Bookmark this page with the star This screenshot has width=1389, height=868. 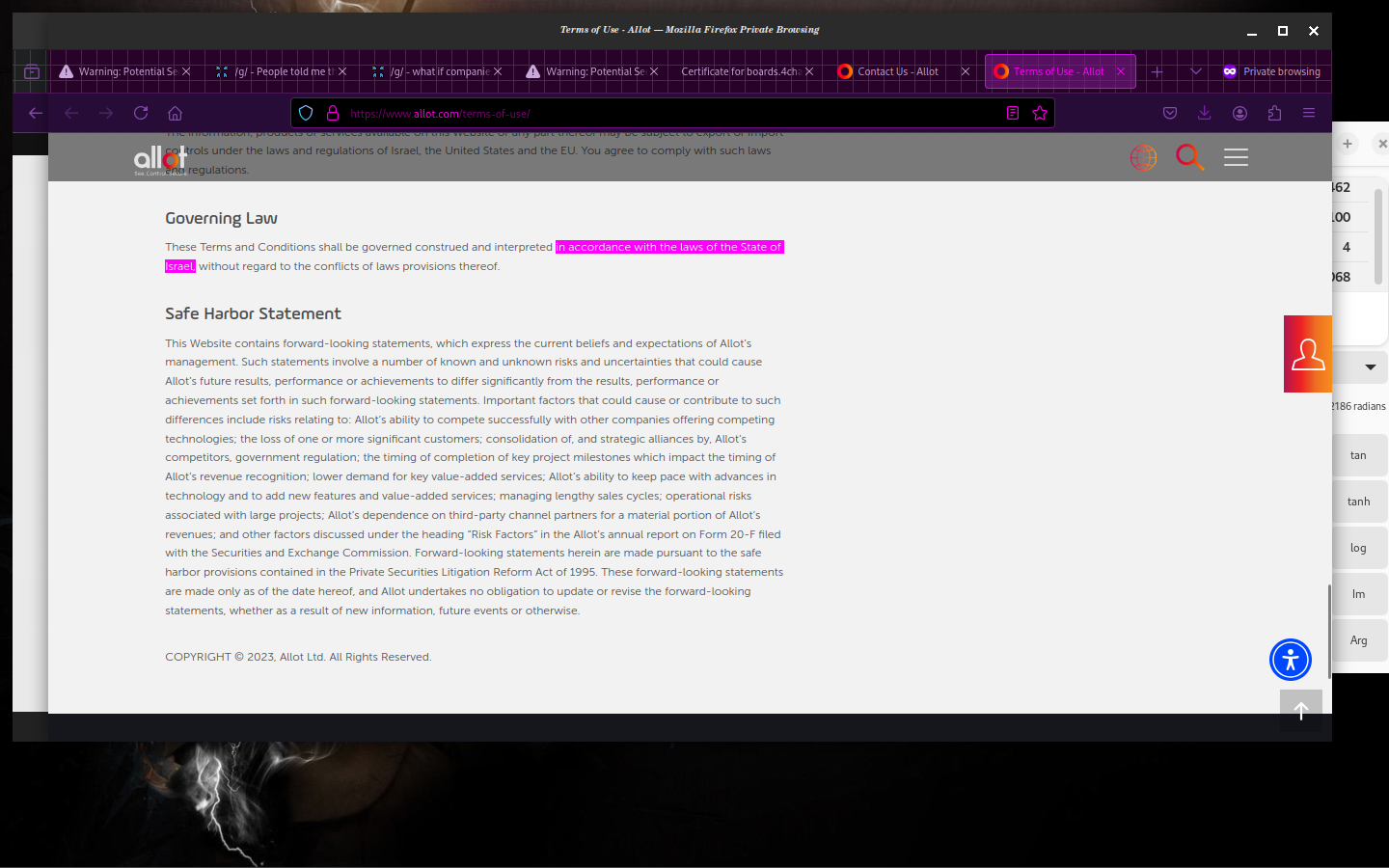[1040, 113]
